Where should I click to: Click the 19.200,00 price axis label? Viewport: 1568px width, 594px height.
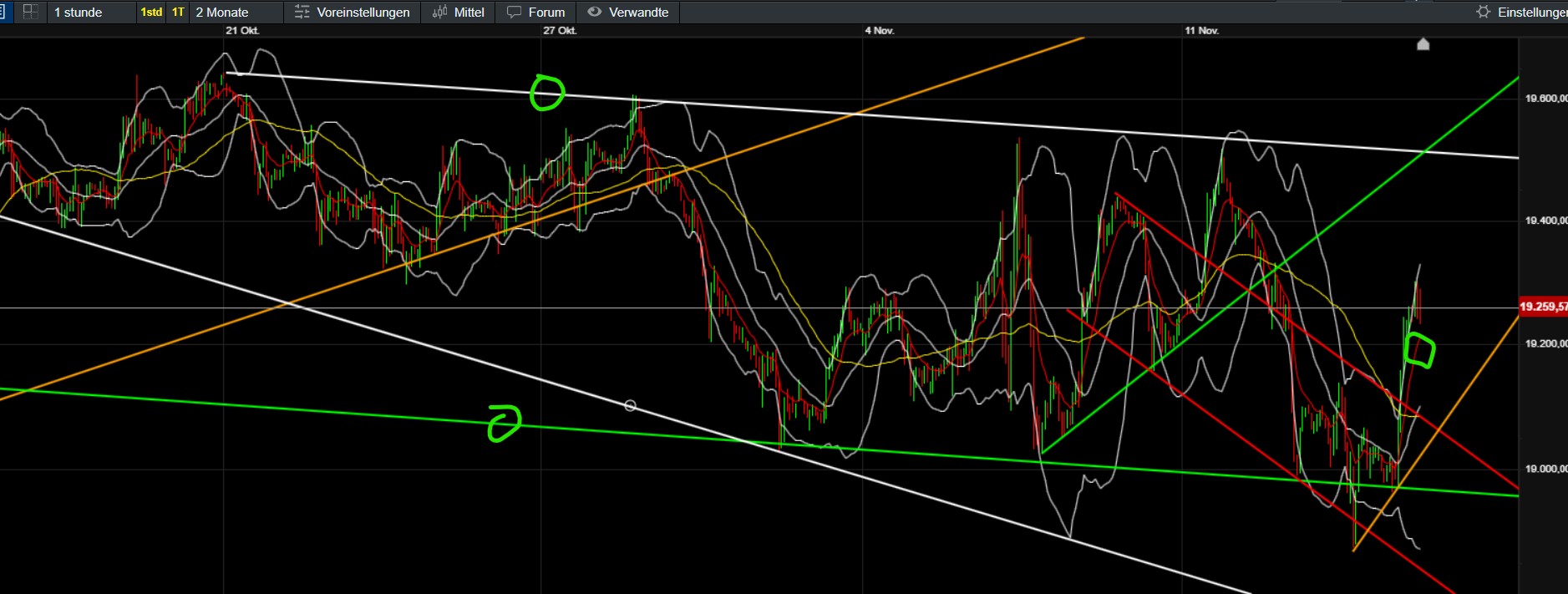tap(1545, 343)
